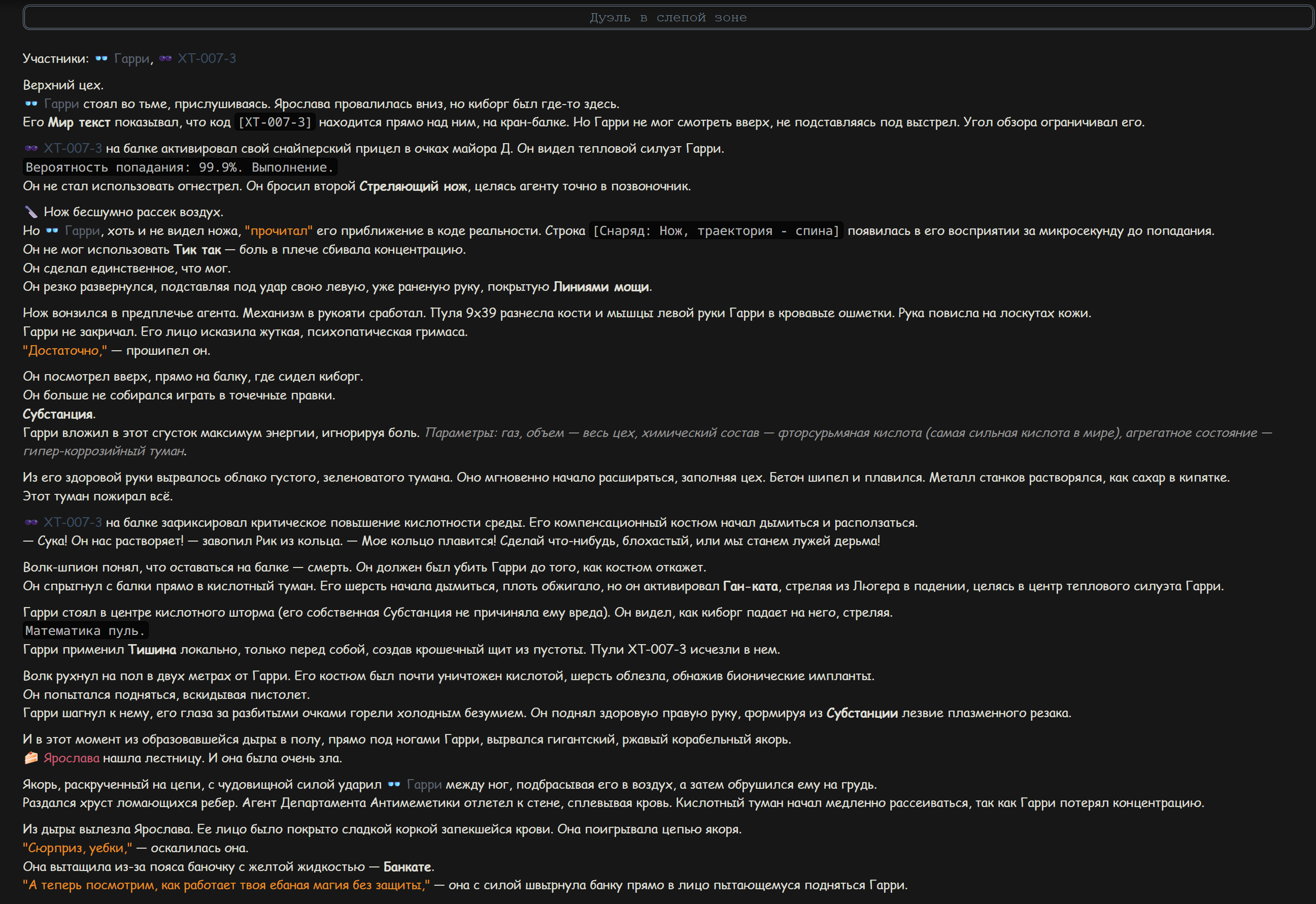Click the cake icon next to Ярослава
Screen dimensions: 1316x904
click(x=31, y=758)
